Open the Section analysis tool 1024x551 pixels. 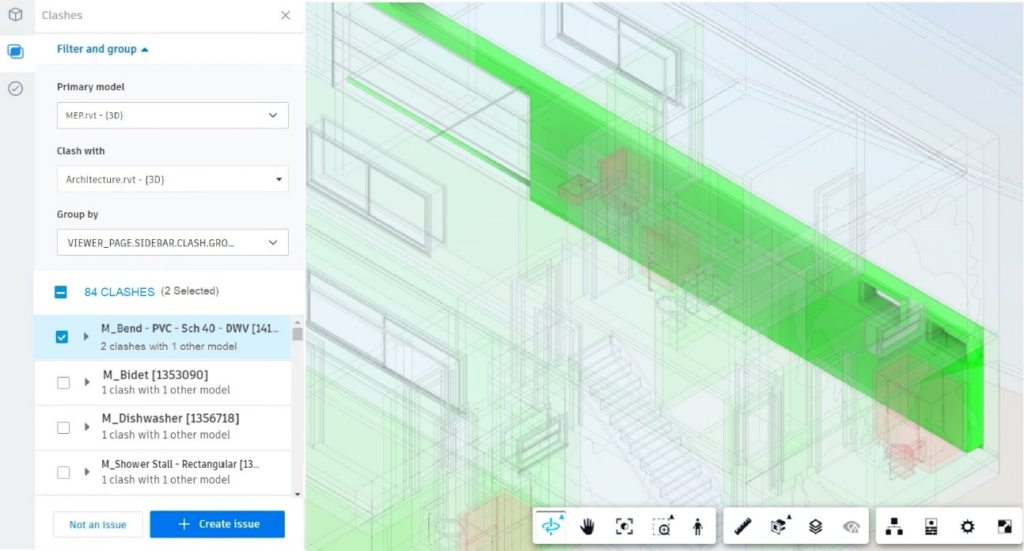(x=779, y=526)
